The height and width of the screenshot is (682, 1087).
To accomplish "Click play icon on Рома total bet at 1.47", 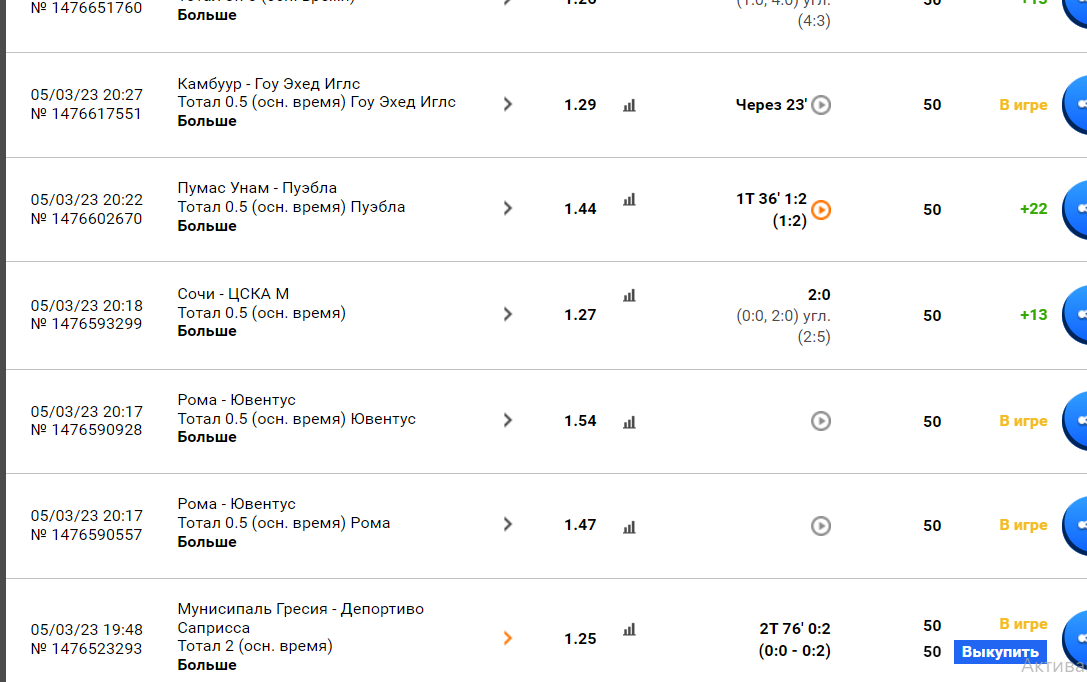I will (x=821, y=525).
